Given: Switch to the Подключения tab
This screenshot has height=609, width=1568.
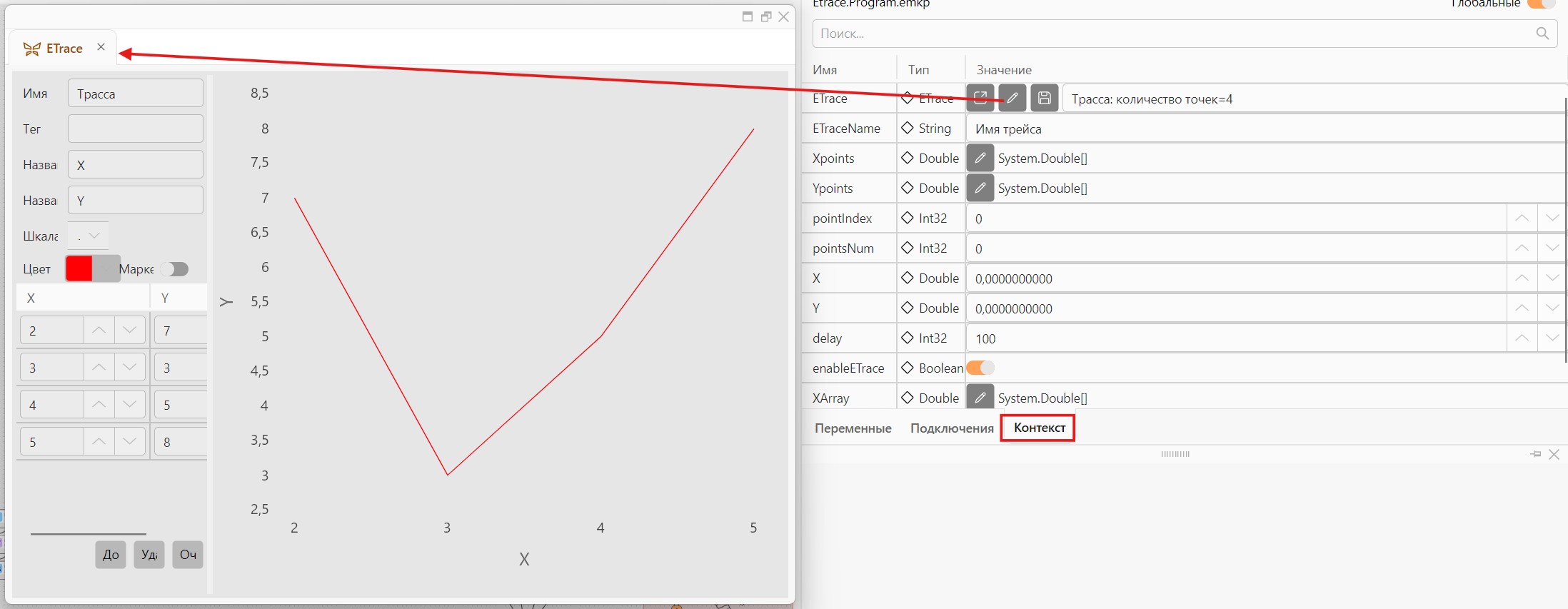Looking at the screenshot, I should pos(952,428).
